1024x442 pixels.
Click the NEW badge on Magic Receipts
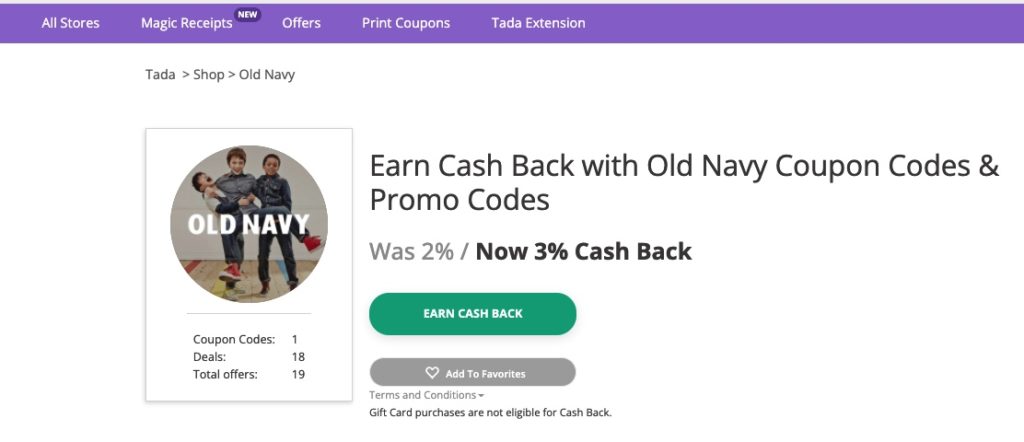point(247,14)
